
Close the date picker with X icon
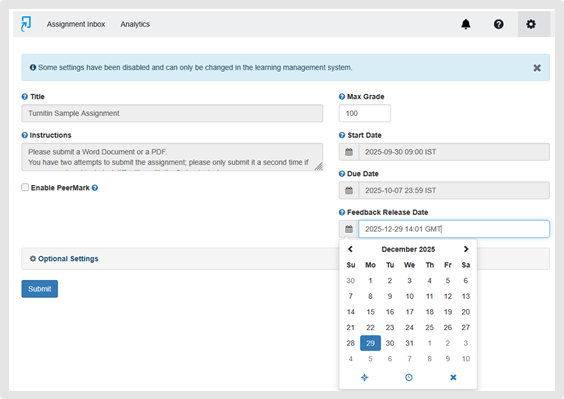coord(453,377)
